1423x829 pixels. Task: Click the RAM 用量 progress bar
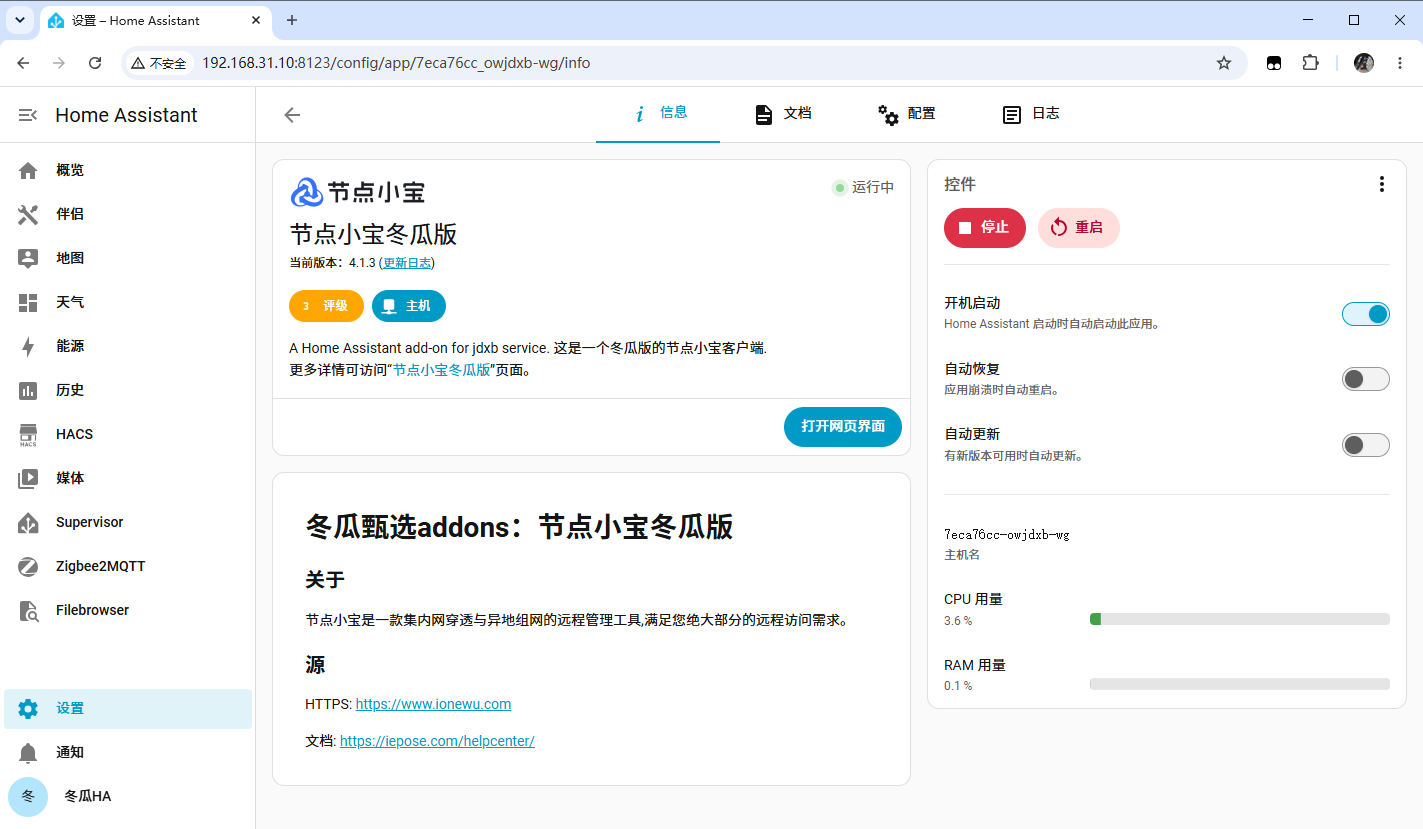tap(1240, 684)
